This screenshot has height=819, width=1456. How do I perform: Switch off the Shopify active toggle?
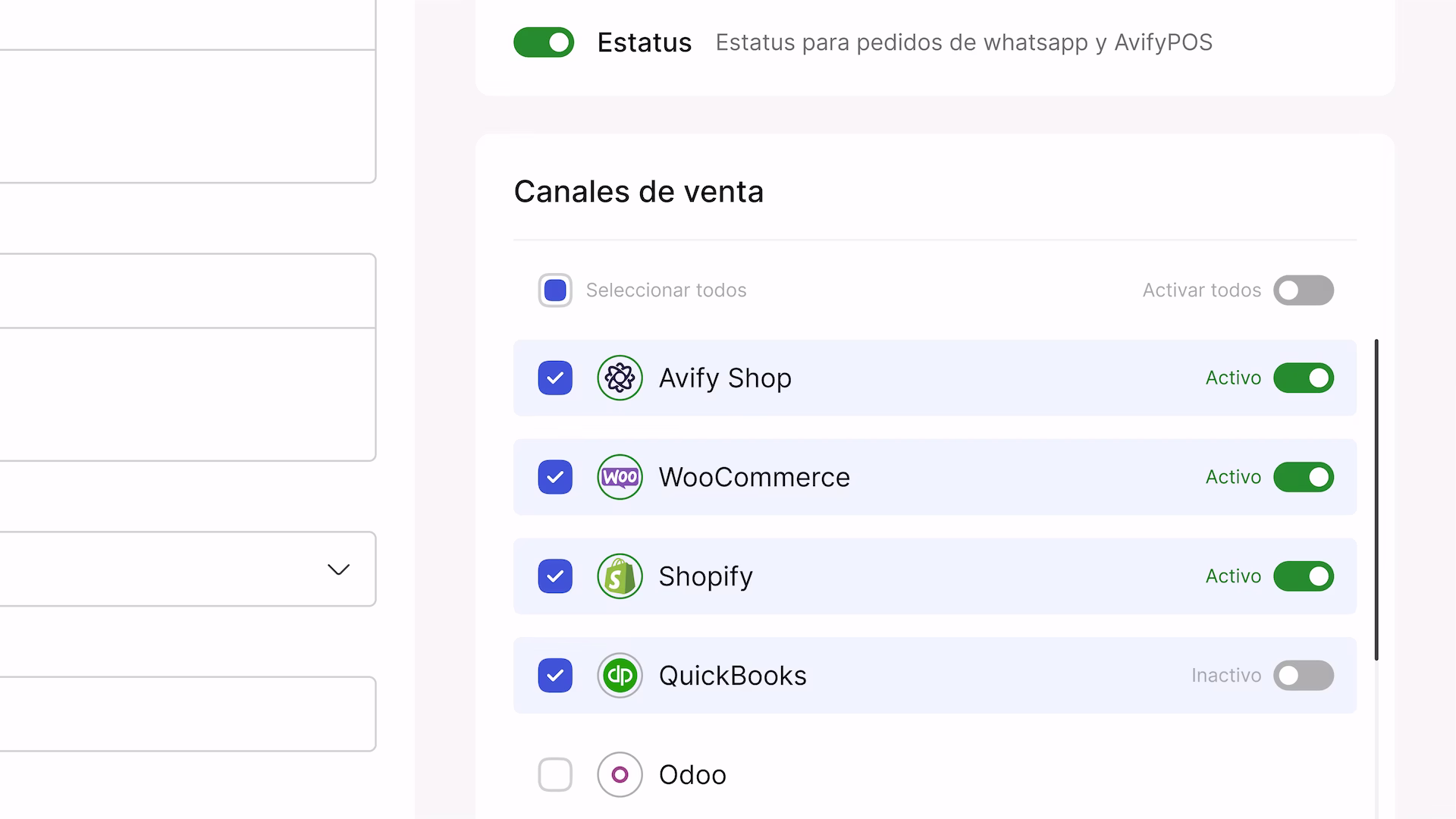point(1303,576)
